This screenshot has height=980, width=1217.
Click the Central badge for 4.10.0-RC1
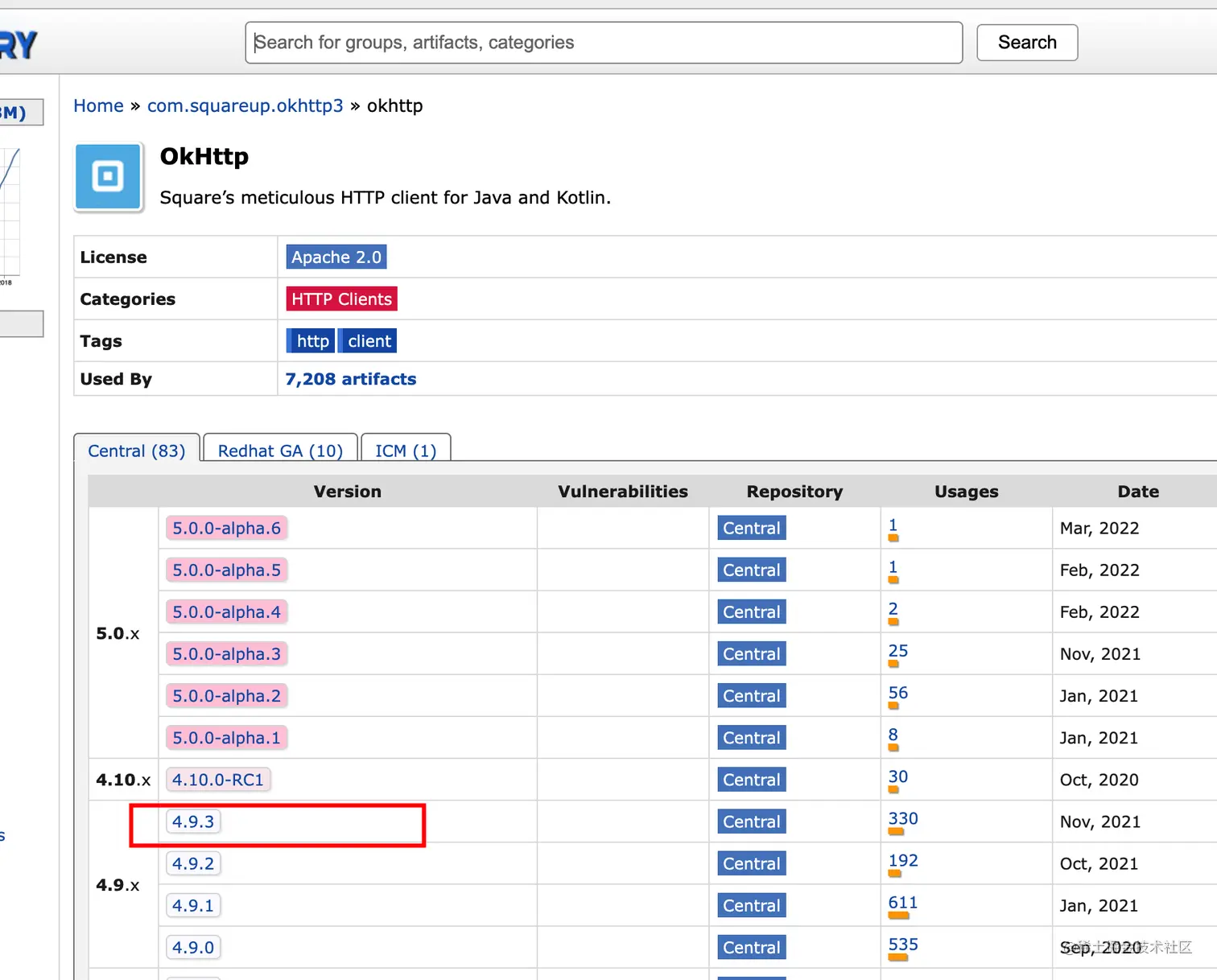pos(752,780)
